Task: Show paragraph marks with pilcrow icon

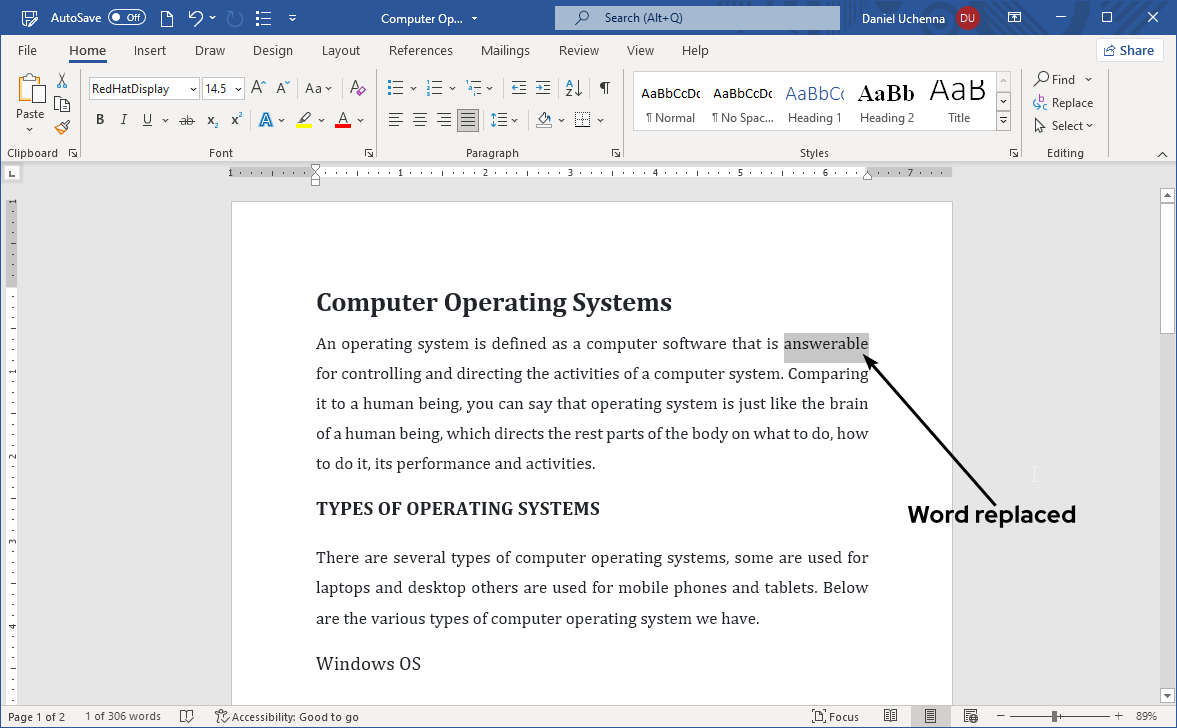Action: pyautogui.click(x=605, y=89)
